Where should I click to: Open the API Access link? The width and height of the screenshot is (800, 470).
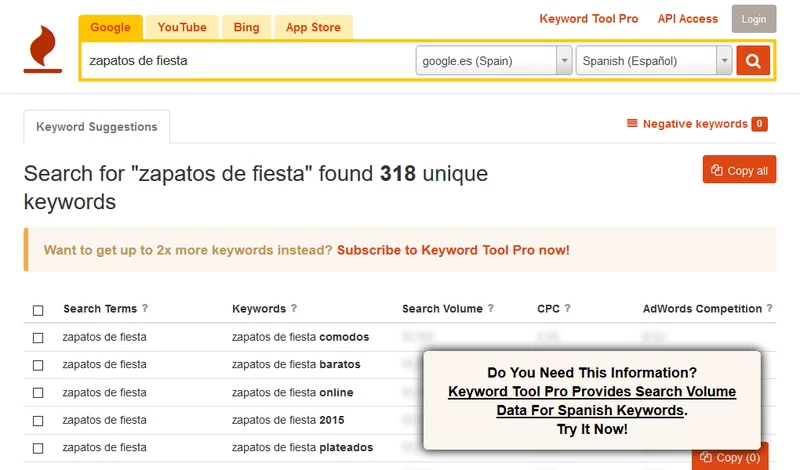[688, 19]
